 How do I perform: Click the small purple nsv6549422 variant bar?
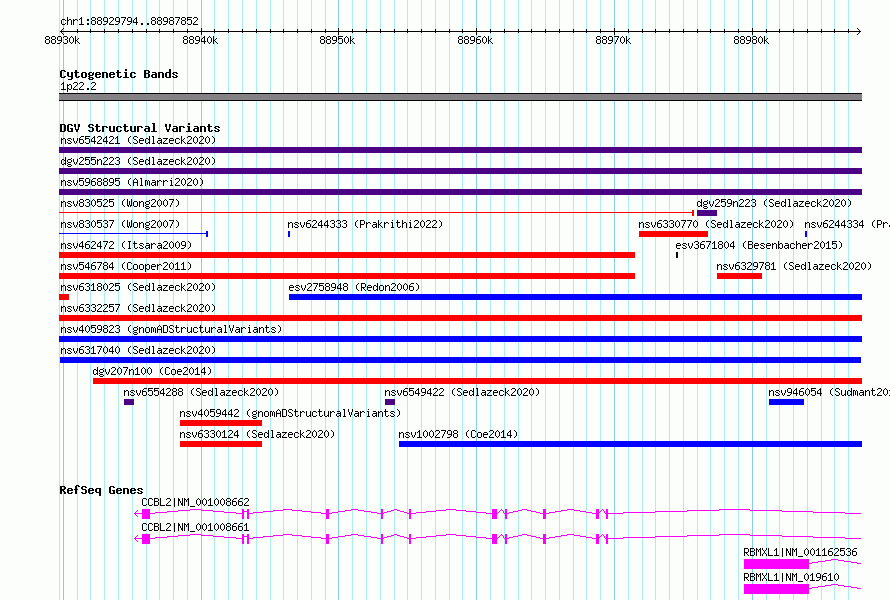coord(389,402)
